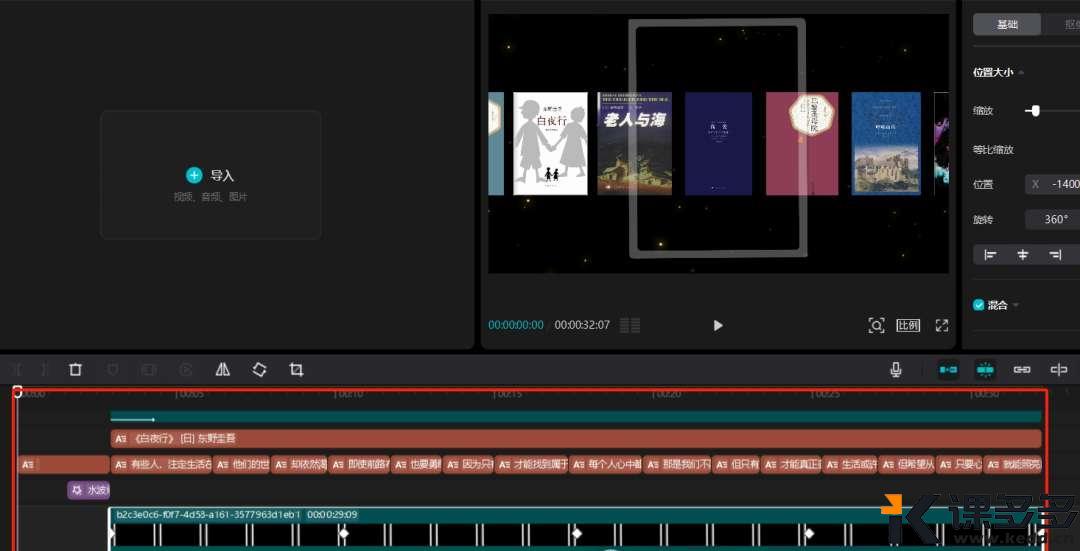The image size is (1080, 551).
Task: Click the total duration 00:00:32:07
Action: tap(582, 325)
